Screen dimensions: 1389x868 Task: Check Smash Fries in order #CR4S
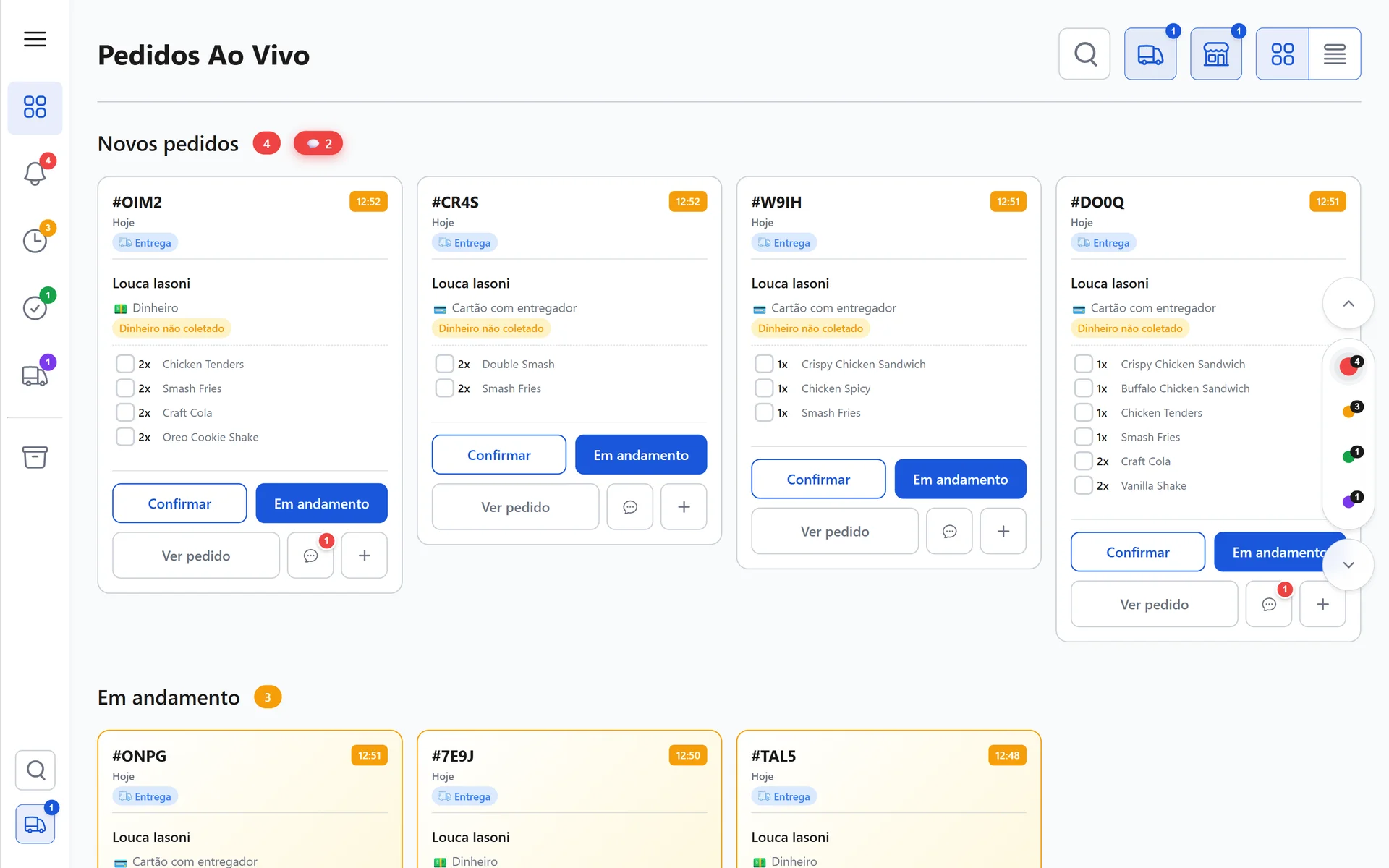pos(444,388)
